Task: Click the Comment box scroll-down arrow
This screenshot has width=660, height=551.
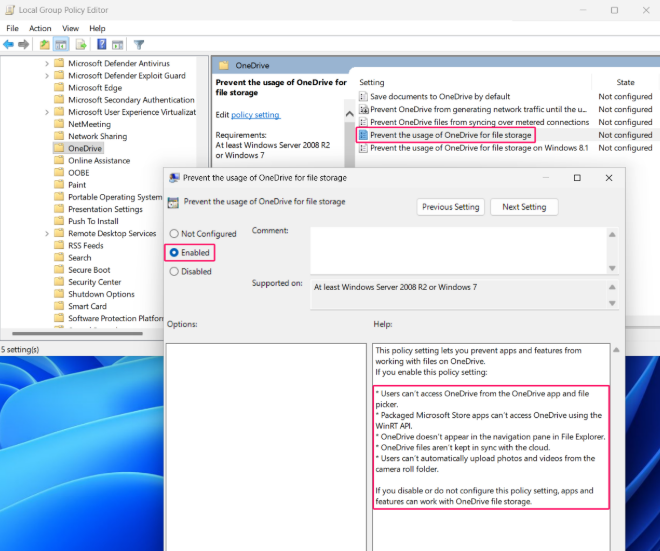Action: (612, 268)
